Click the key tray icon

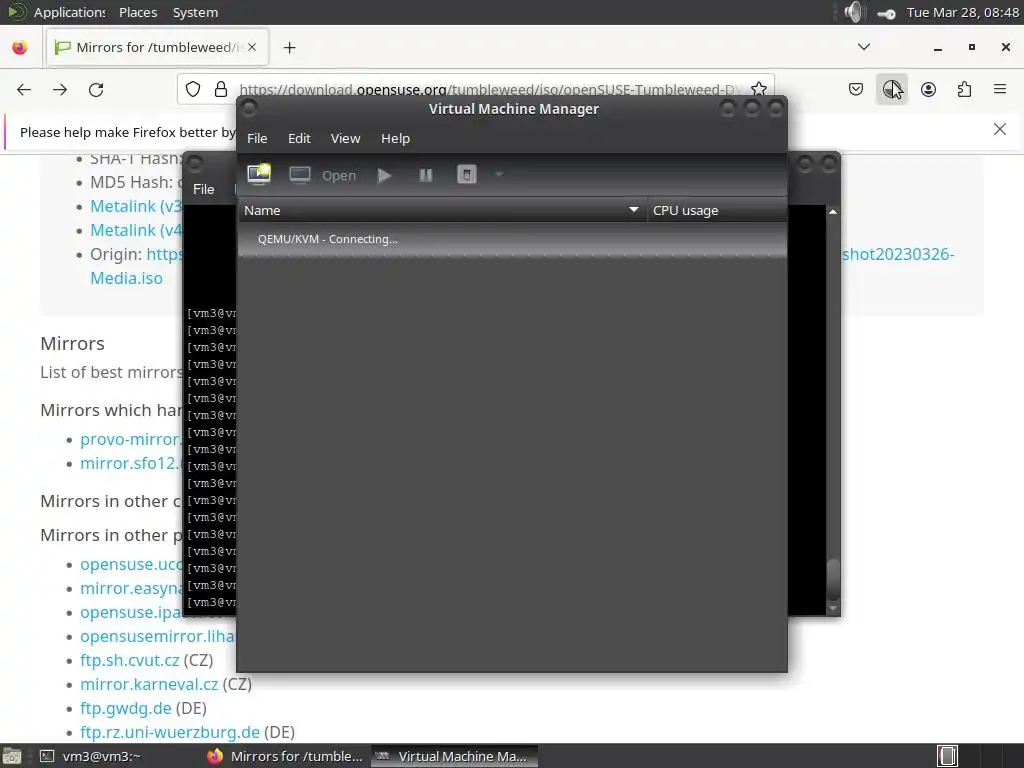click(x=886, y=13)
